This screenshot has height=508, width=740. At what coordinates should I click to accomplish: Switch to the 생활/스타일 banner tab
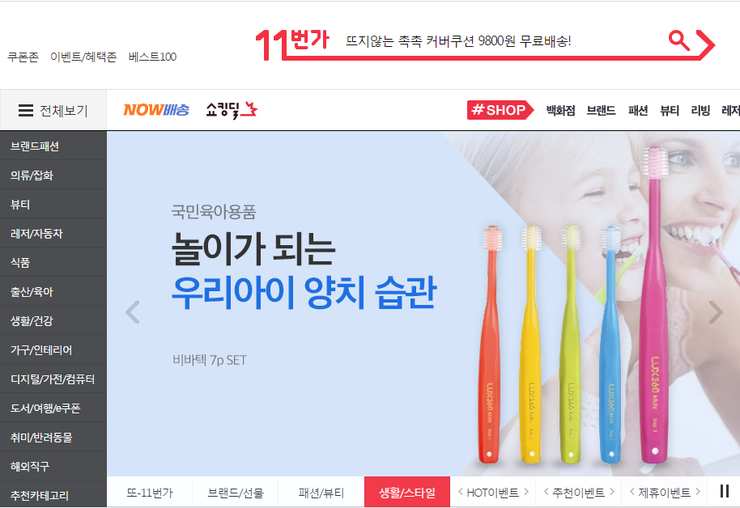point(407,492)
